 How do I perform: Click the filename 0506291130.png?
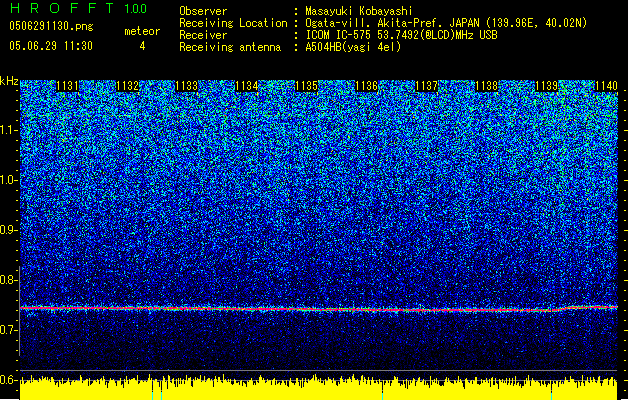[x=51, y=26]
